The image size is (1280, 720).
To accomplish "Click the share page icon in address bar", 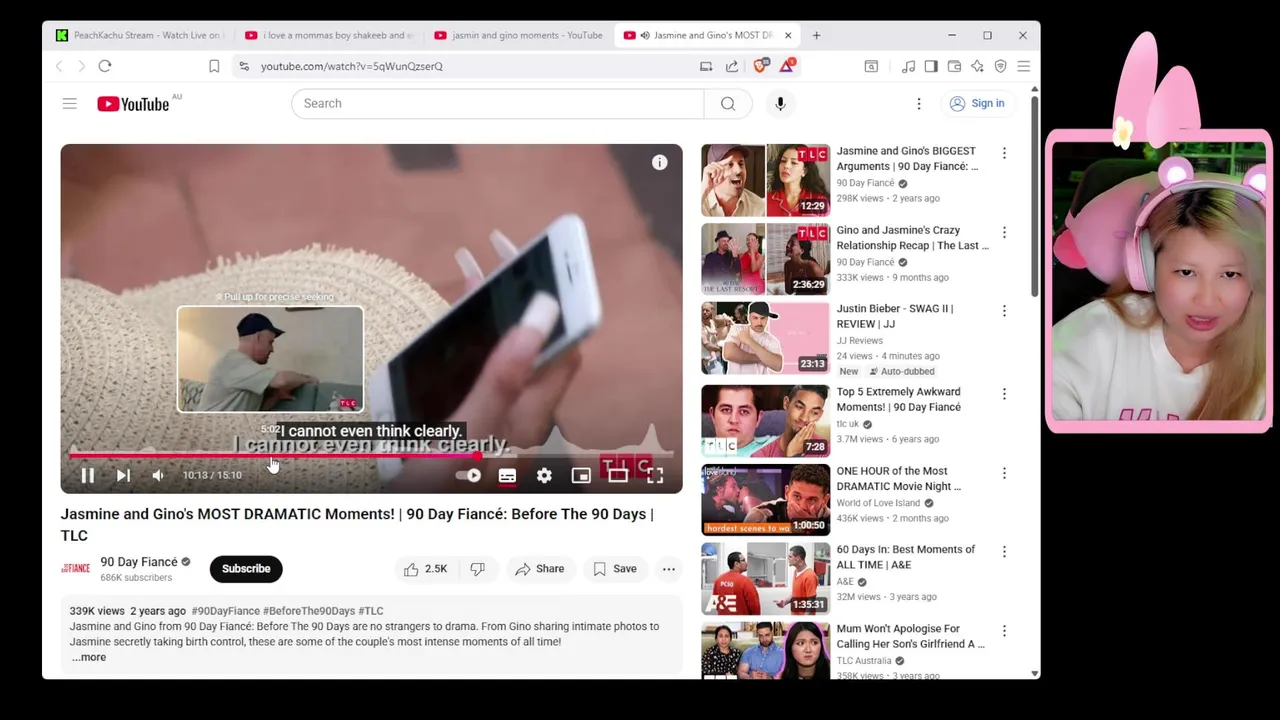I will coord(732,66).
